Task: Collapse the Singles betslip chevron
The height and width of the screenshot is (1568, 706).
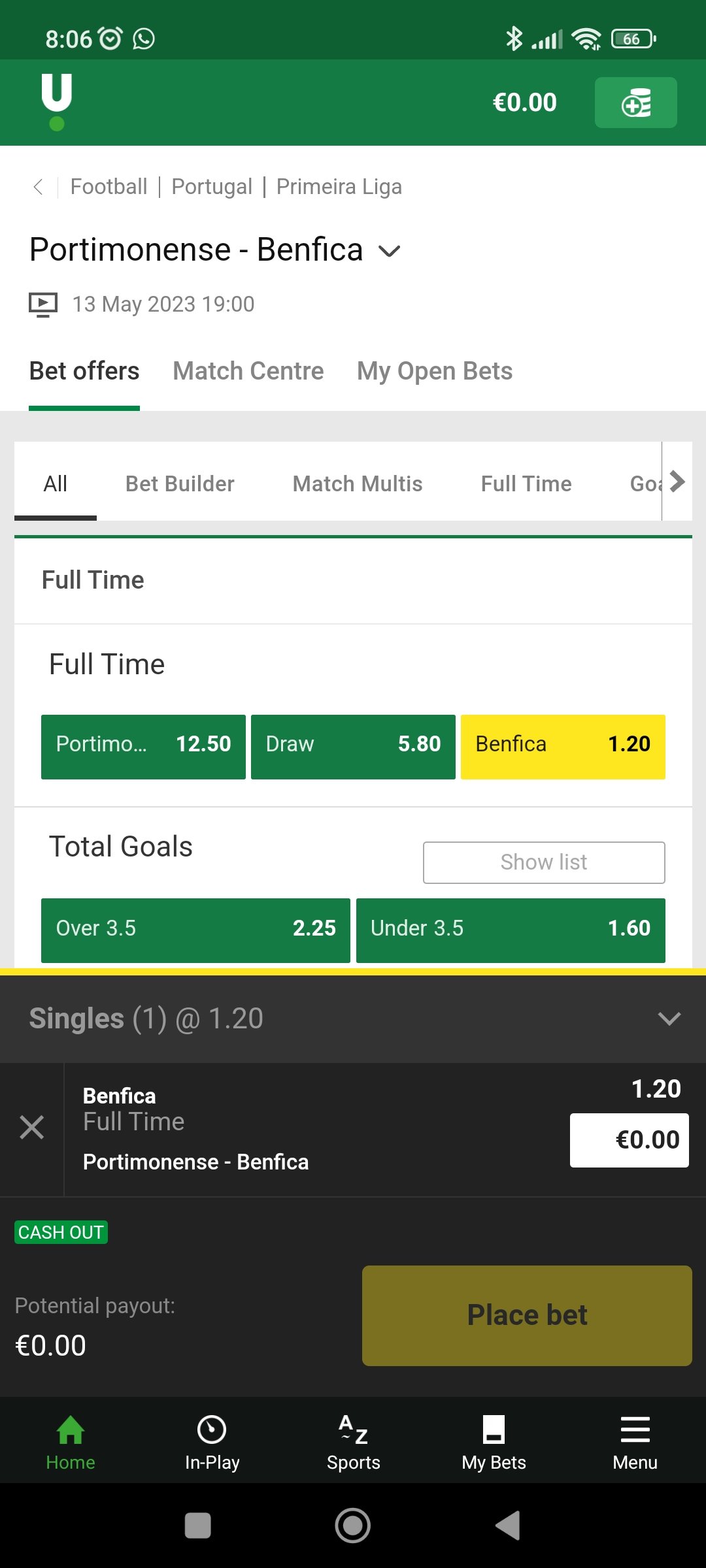Action: click(669, 1019)
